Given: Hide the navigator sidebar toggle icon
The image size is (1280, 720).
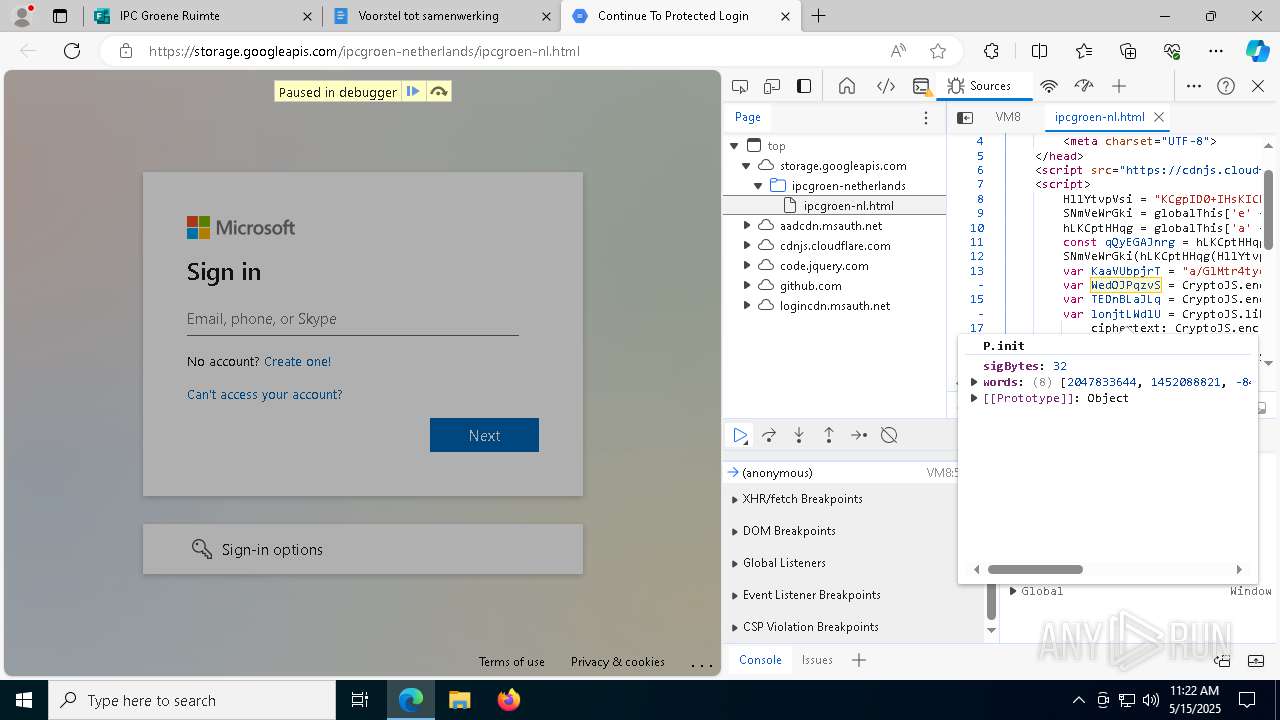Looking at the screenshot, I should 965,117.
